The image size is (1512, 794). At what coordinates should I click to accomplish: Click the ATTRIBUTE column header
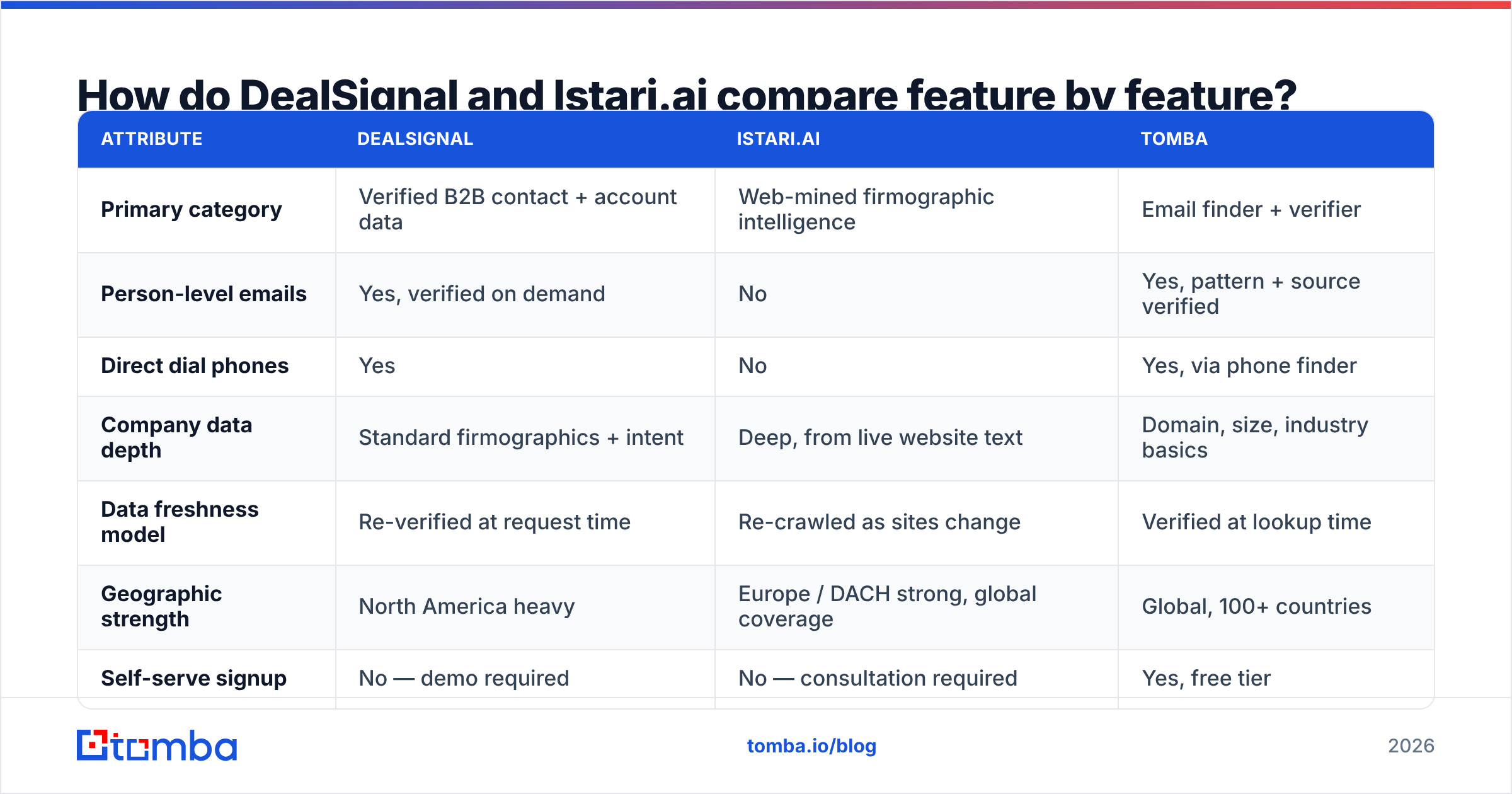click(x=152, y=139)
